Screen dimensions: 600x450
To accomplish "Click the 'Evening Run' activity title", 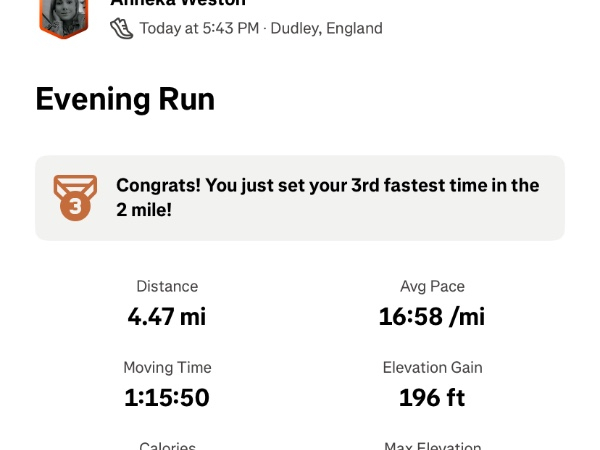I will [125, 99].
